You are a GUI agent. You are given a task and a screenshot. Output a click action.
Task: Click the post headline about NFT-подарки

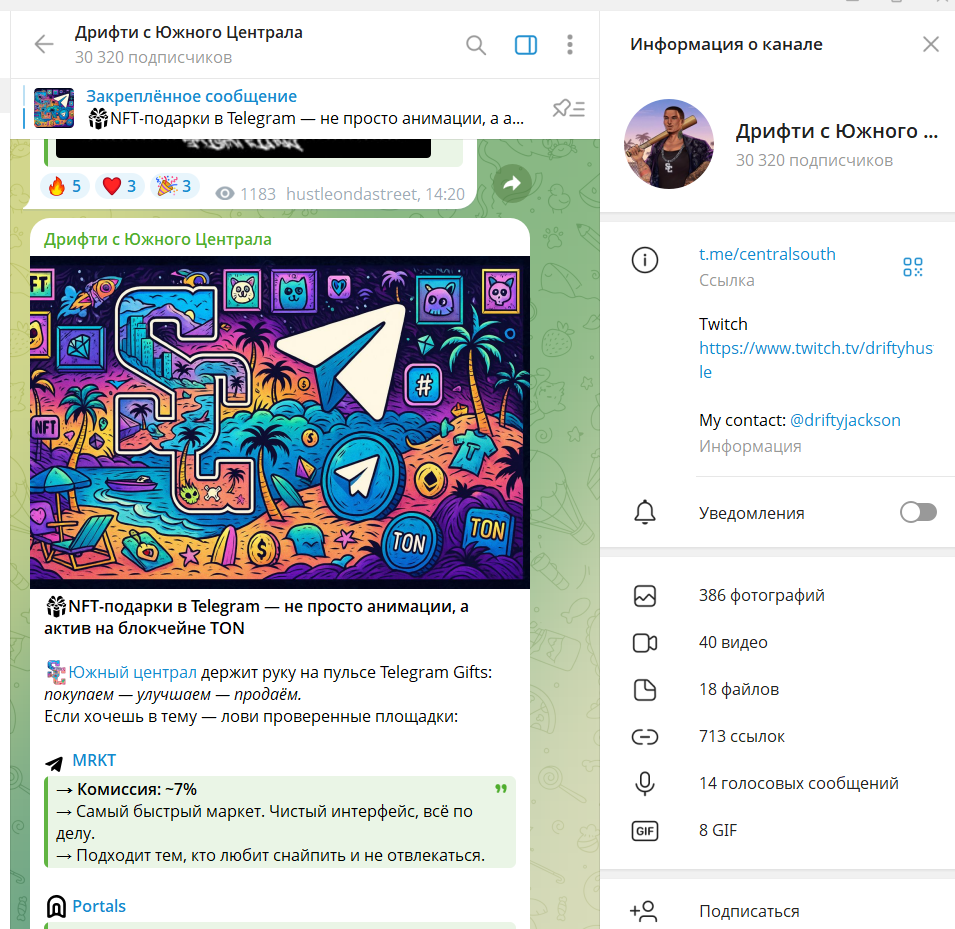tap(256, 617)
